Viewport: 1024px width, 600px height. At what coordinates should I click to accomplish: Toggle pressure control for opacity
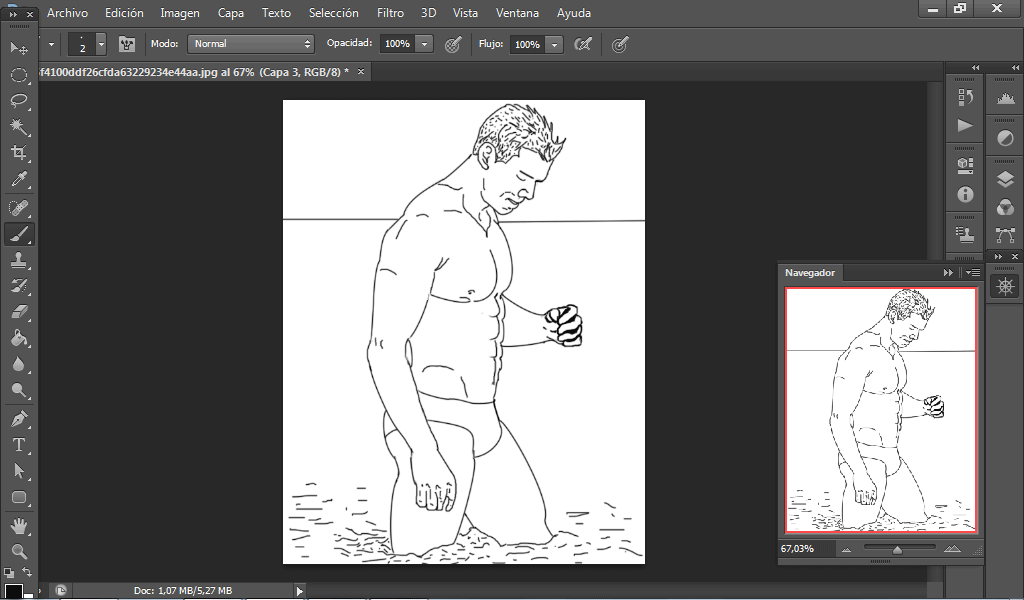coord(453,44)
